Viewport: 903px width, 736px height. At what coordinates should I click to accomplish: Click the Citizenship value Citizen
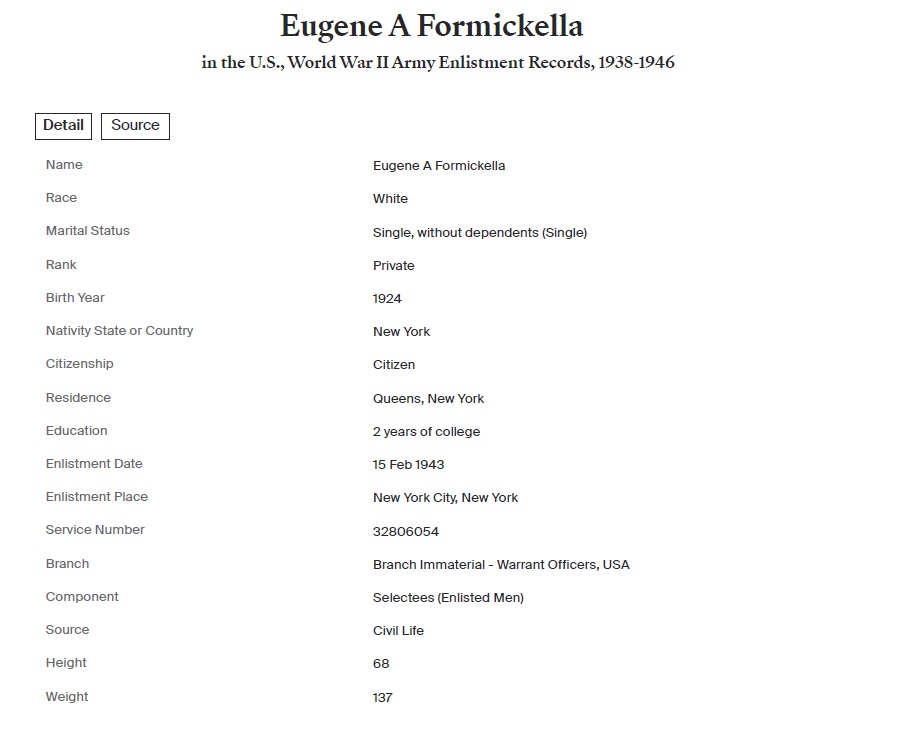point(394,365)
